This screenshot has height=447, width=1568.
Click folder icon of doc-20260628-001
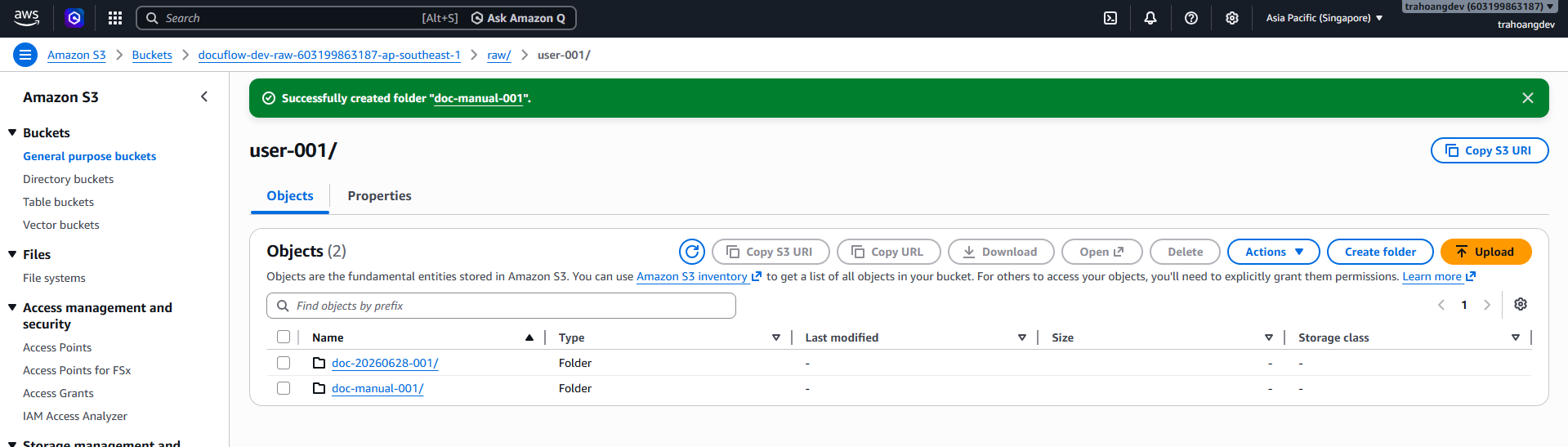(319, 363)
